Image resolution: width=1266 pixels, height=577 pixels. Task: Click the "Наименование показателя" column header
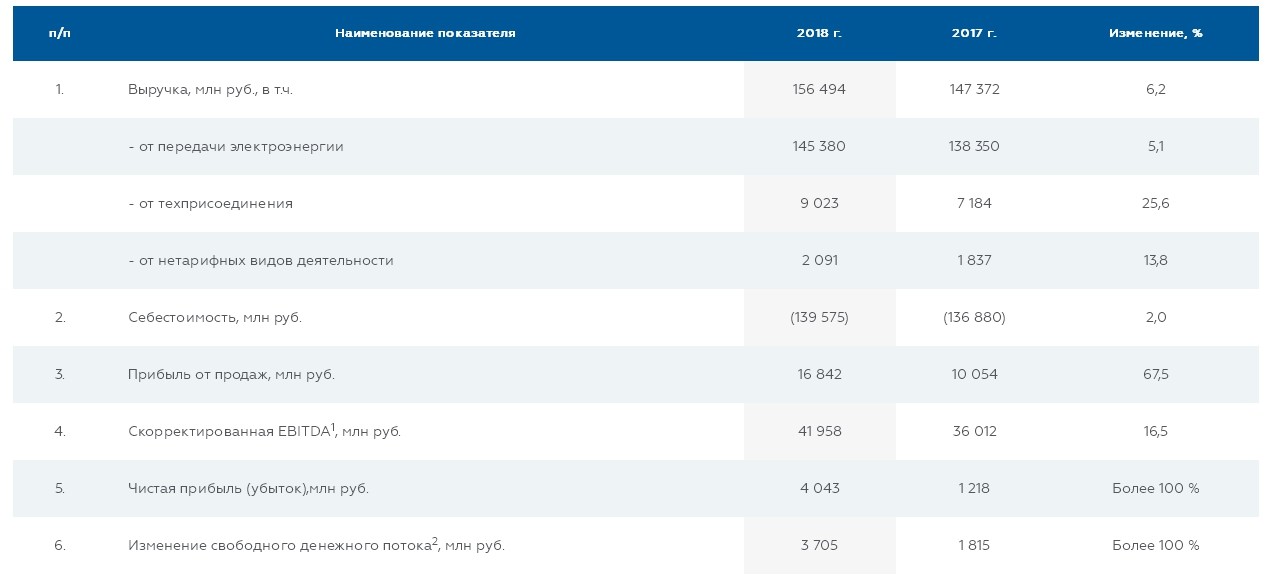(x=425, y=33)
